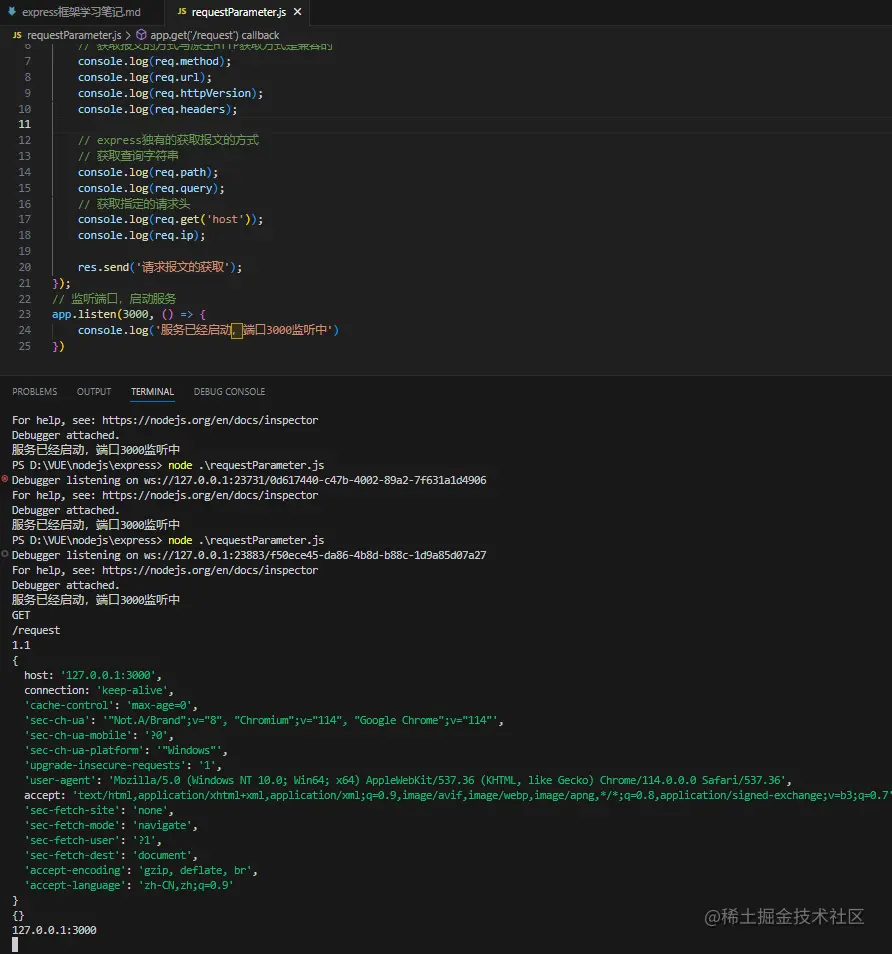This screenshot has width=892, height=954.
Task: Click the markdown file icon on first tab
Action: point(12,12)
